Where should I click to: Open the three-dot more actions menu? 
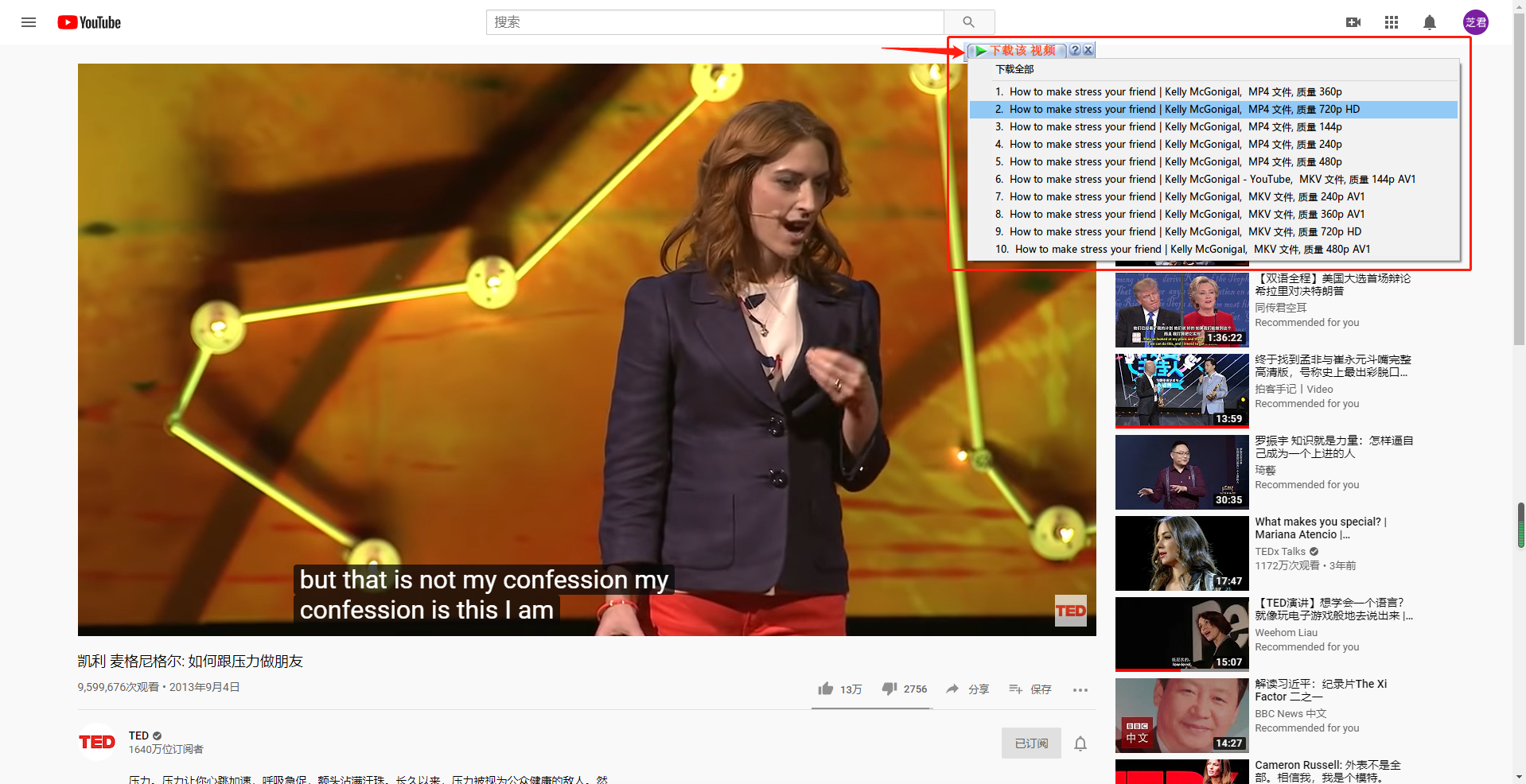coord(1080,689)
